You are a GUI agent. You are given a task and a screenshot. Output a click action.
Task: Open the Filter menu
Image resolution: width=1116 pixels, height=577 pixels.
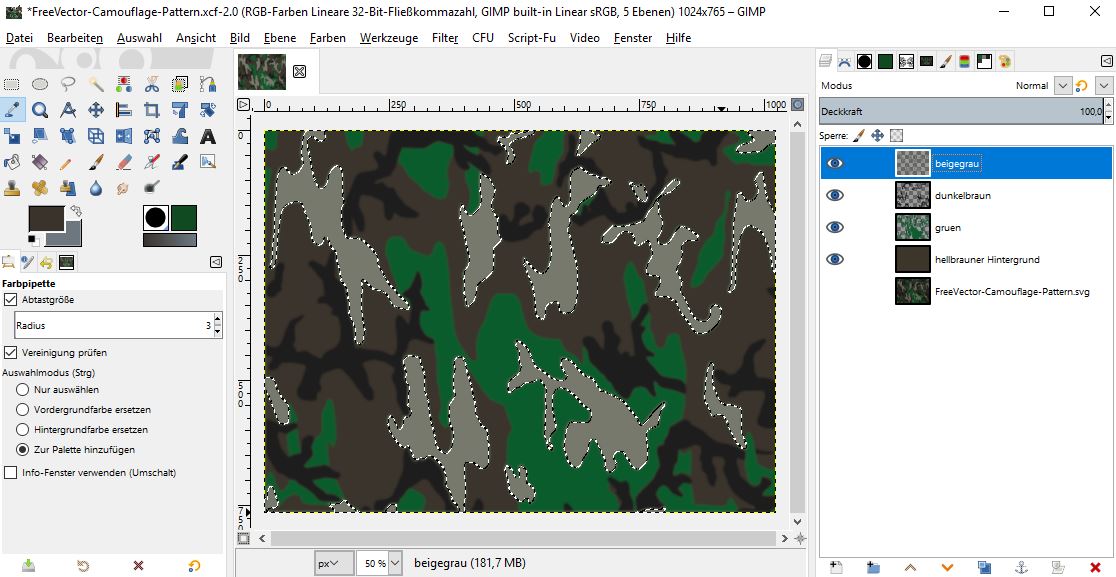(445, 38)
